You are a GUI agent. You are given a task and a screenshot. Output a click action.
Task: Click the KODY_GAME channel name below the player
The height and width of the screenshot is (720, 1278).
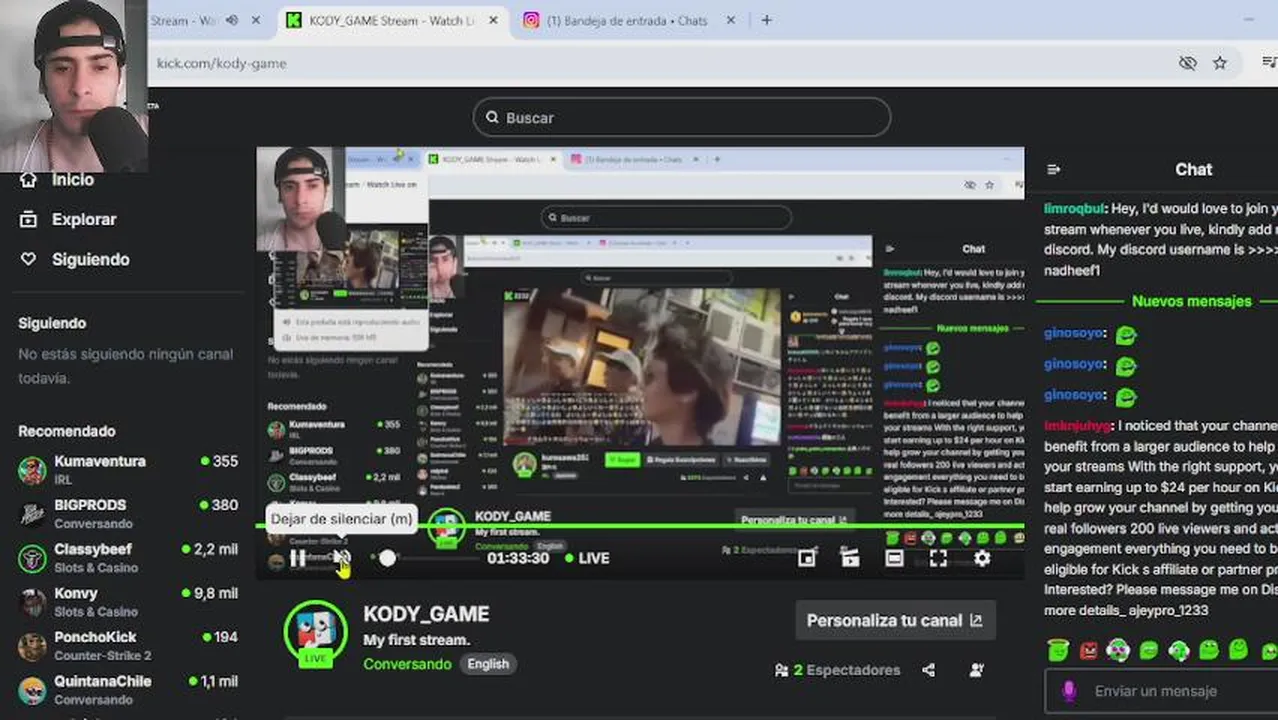(x=426, y=614)
